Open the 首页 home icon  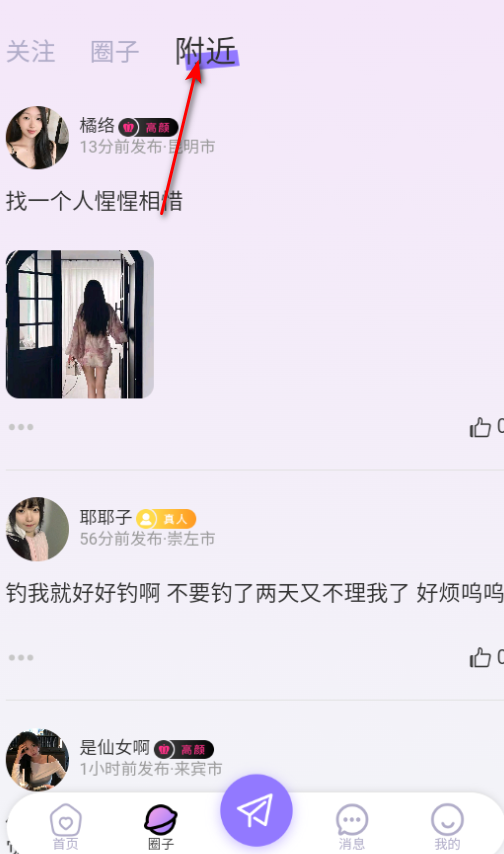point(65,826)
